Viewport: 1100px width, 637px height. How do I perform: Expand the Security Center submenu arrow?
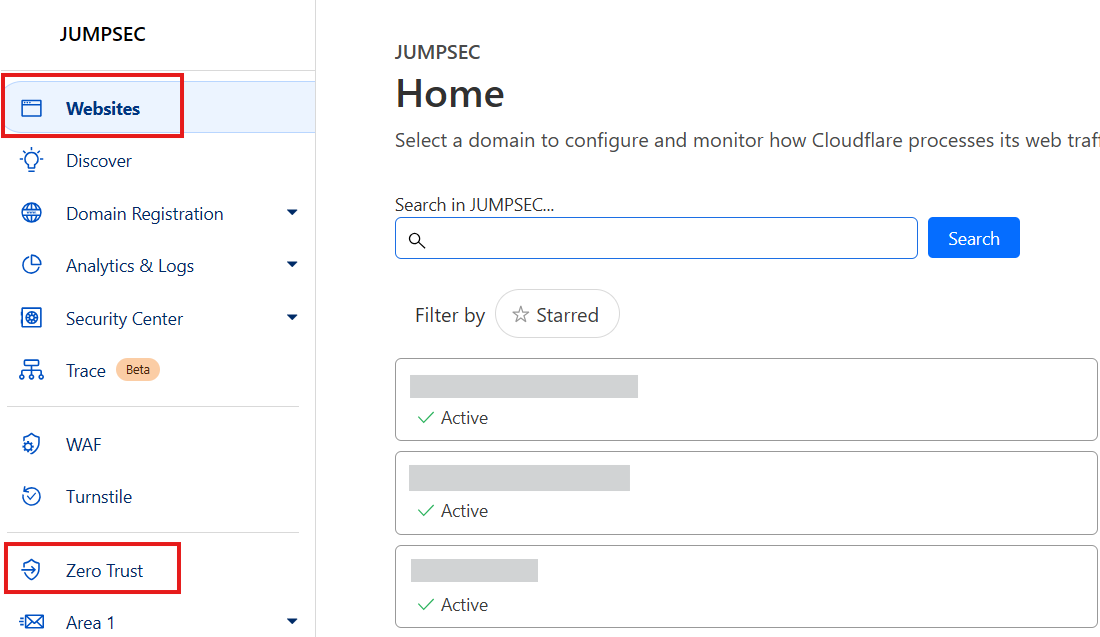pos(292,318)
